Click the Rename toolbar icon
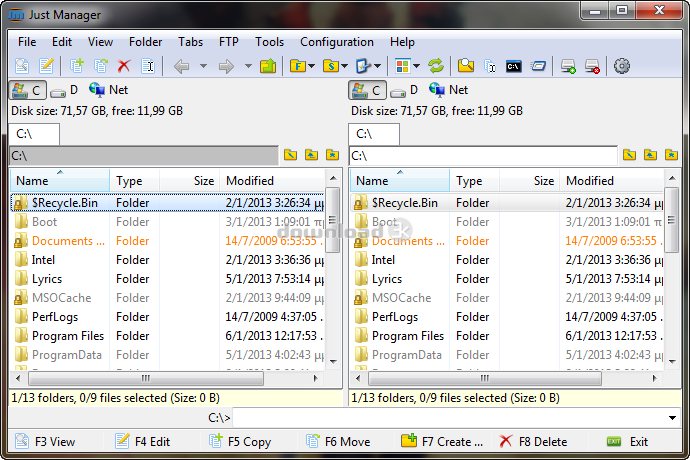690x460 pixels. click(x=148, y=66)
